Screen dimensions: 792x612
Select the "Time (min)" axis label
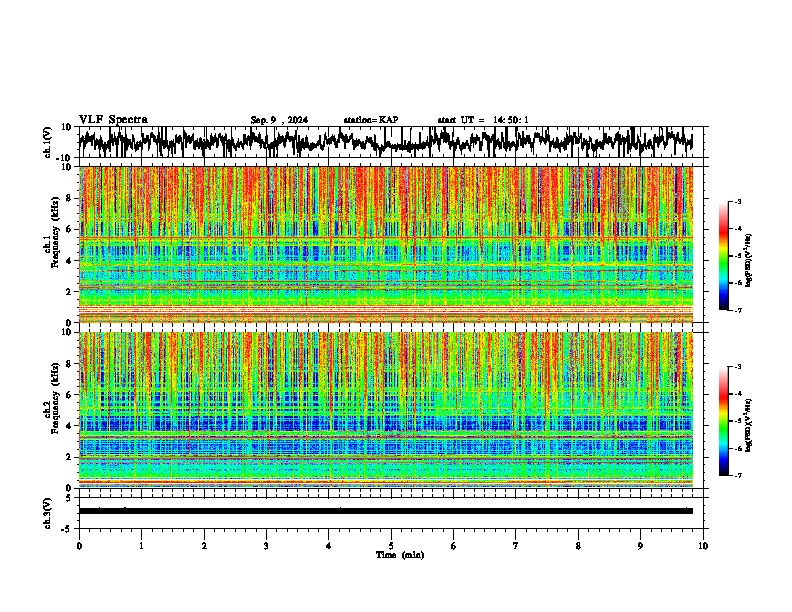(x=400, y=555)
